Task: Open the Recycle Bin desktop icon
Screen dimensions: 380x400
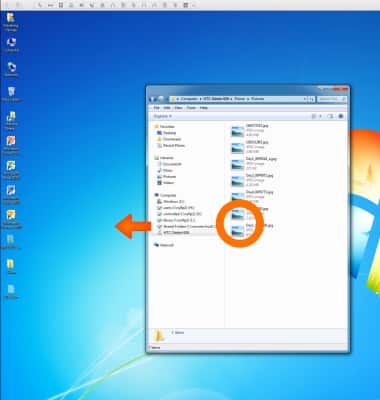Action: [11, 93]
